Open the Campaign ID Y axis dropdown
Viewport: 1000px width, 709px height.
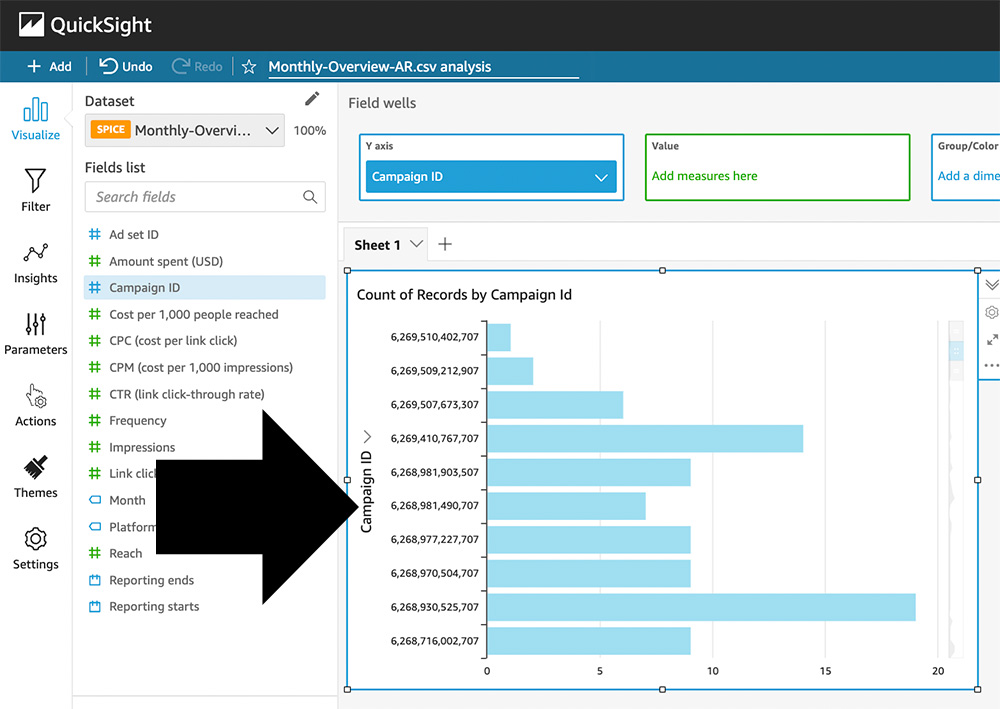[x=601, y=177]
